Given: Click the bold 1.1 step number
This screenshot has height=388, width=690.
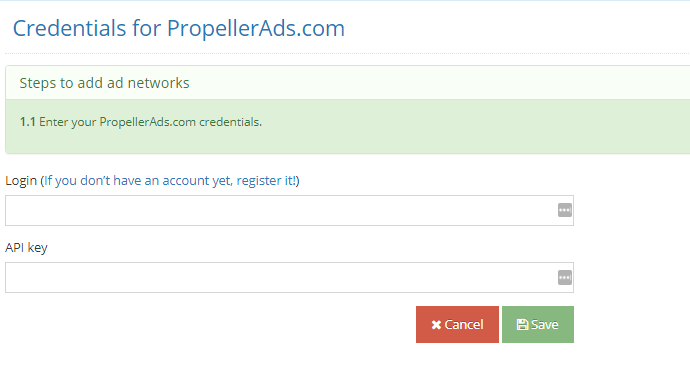Looking at the screenshot, I should tap(27, 122).
